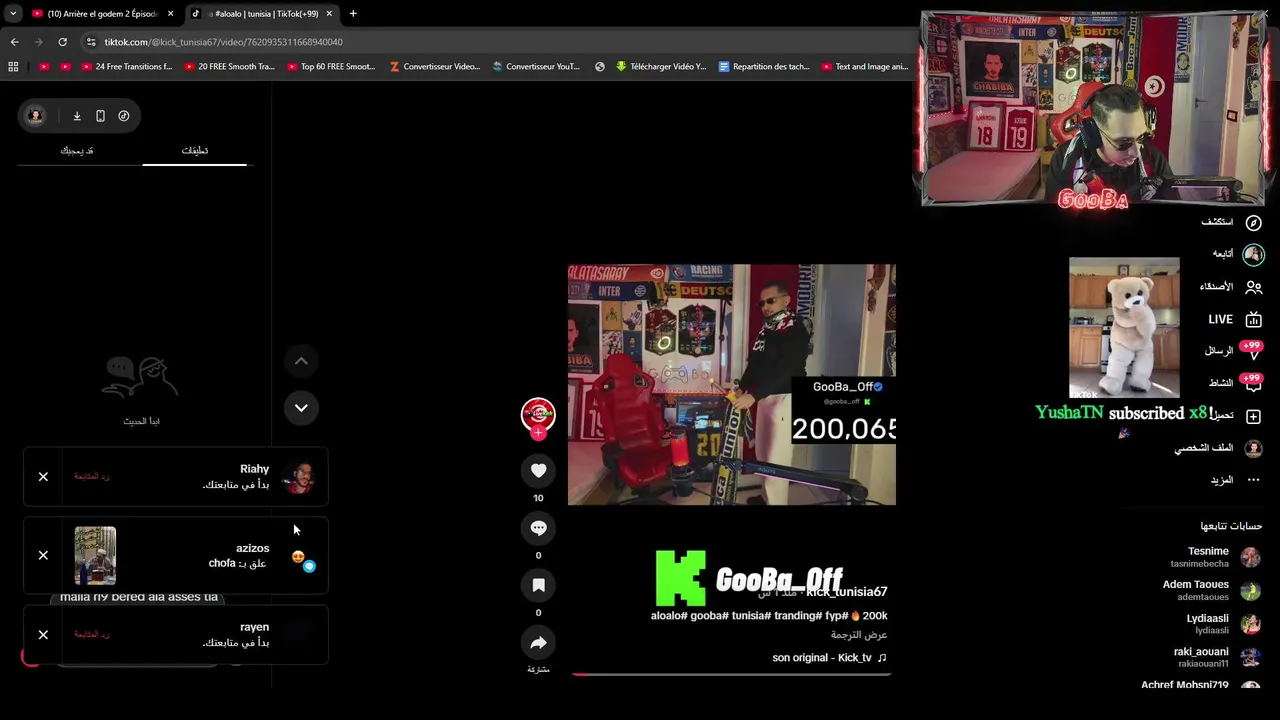Dismiss the azizos comment notification
1280x720 pixels.
point(43,555)
